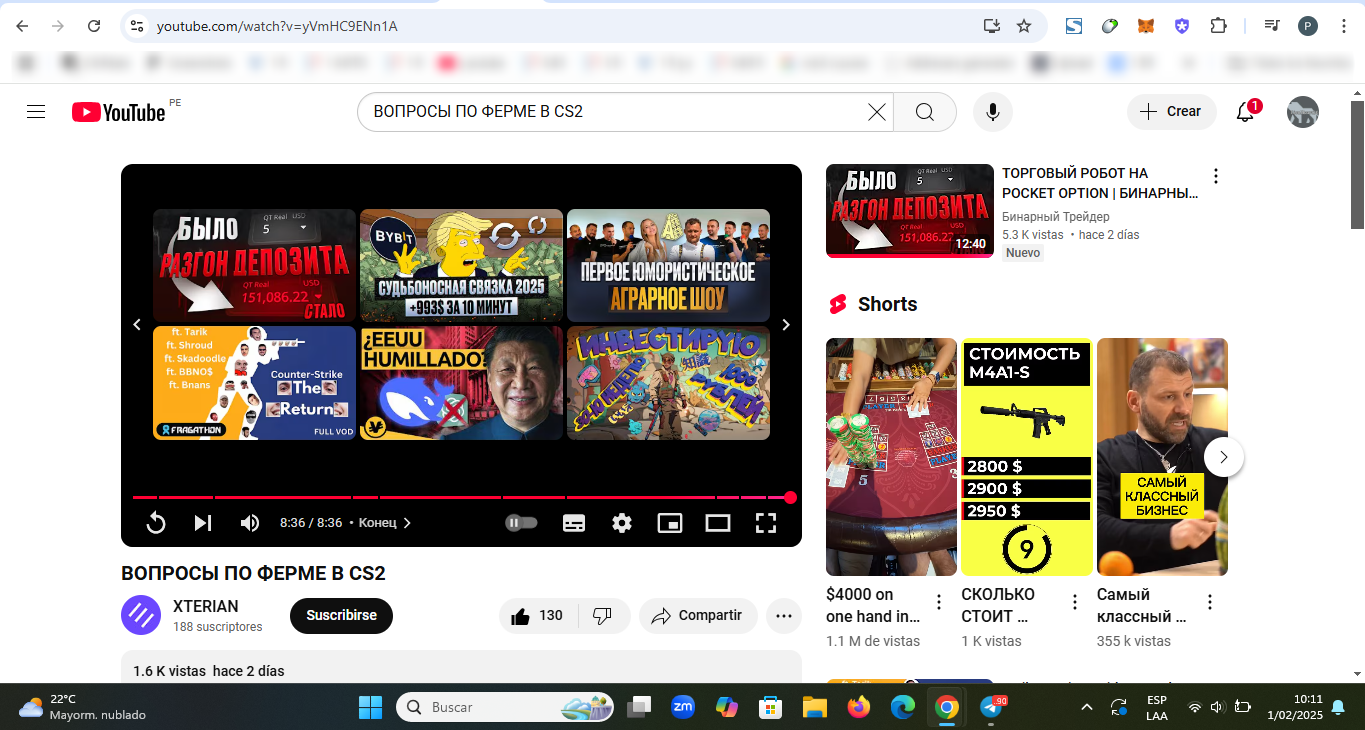Toggle subtitles closed captions button
Screen dimensions: 1365x730
pos(574,523)
